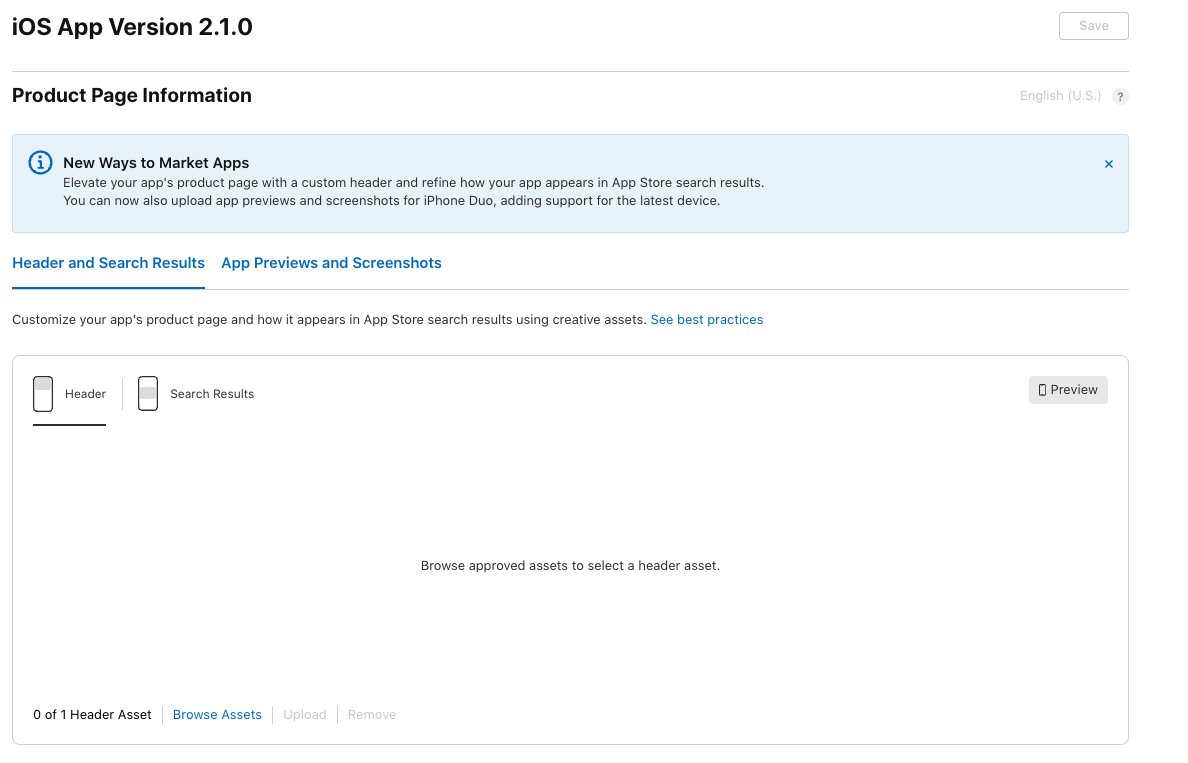Click the Header phone icon
The image size is (1188, 763).
tap(43, 394)
